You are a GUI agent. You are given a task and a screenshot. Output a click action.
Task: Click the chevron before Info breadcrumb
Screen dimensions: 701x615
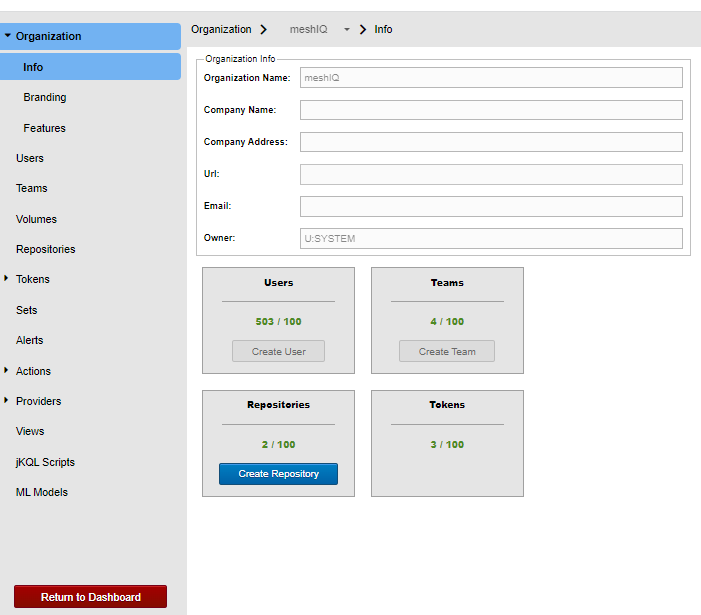click(363, 29)
